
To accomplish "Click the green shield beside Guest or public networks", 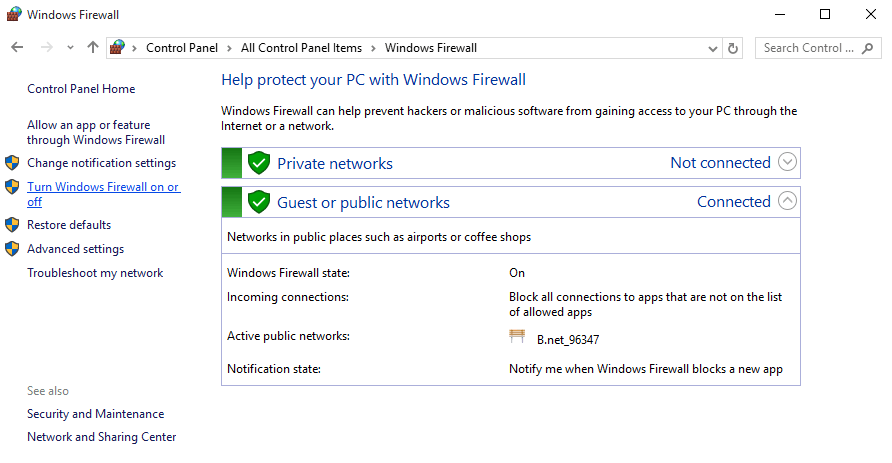I will point(259,202).
